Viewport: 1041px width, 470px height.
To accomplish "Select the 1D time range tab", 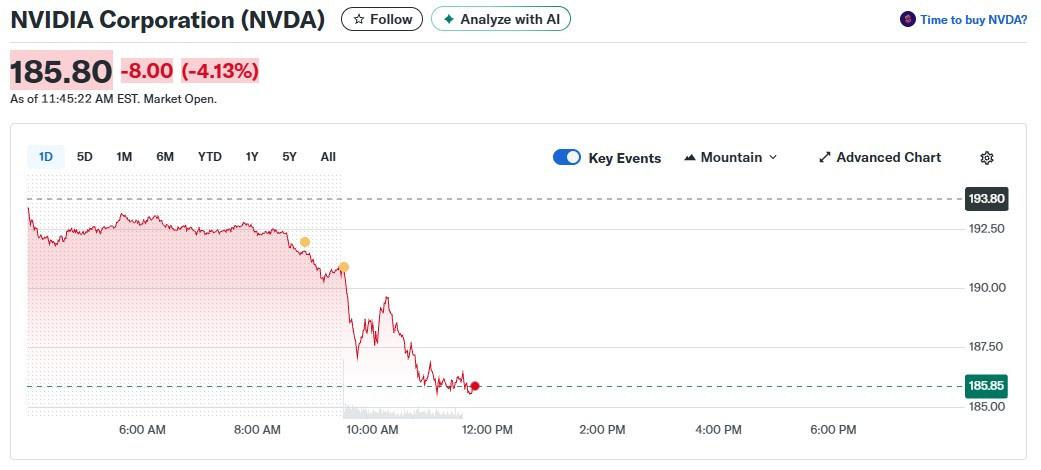I will pyautogui.click(x=46, y=157).
